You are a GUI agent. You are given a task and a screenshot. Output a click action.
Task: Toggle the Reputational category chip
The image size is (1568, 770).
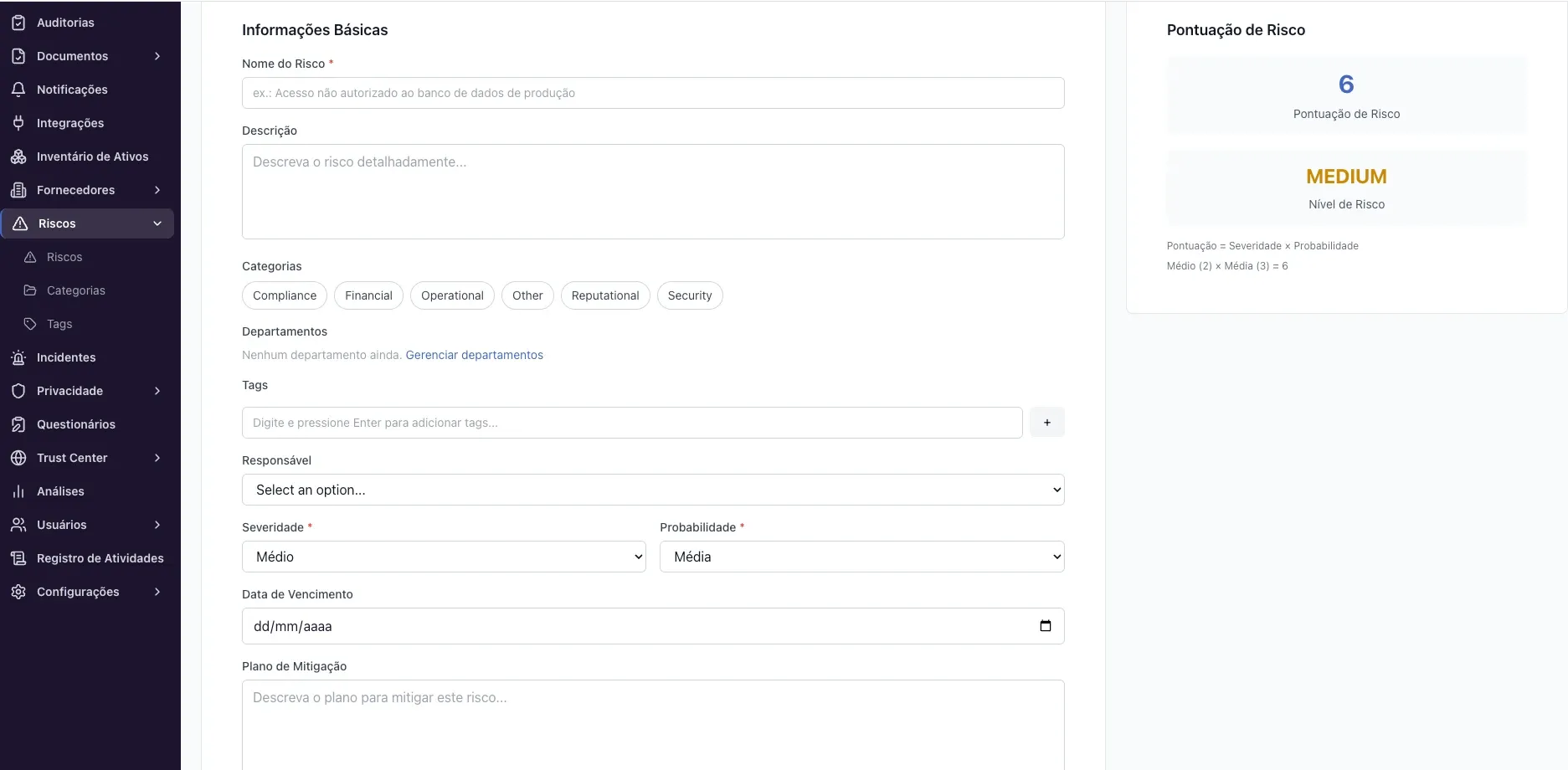click(605, 295)
